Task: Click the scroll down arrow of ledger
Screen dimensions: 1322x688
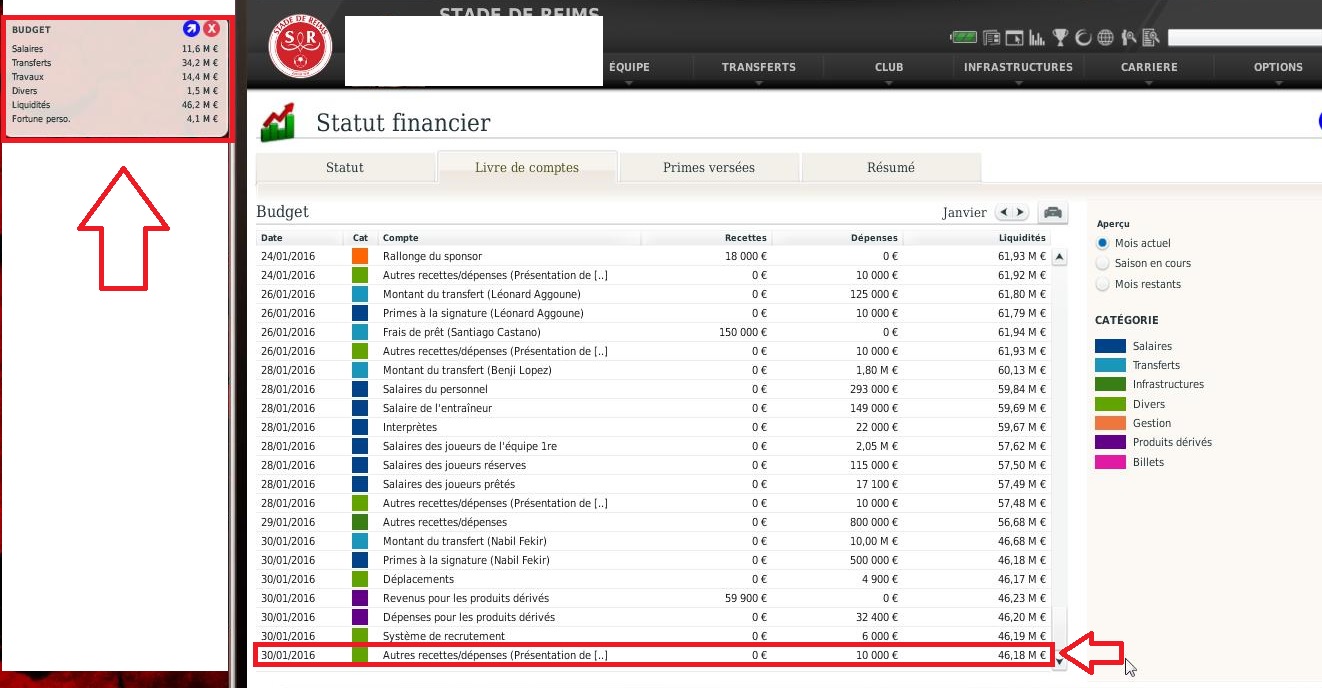Action: point(1060,662)
